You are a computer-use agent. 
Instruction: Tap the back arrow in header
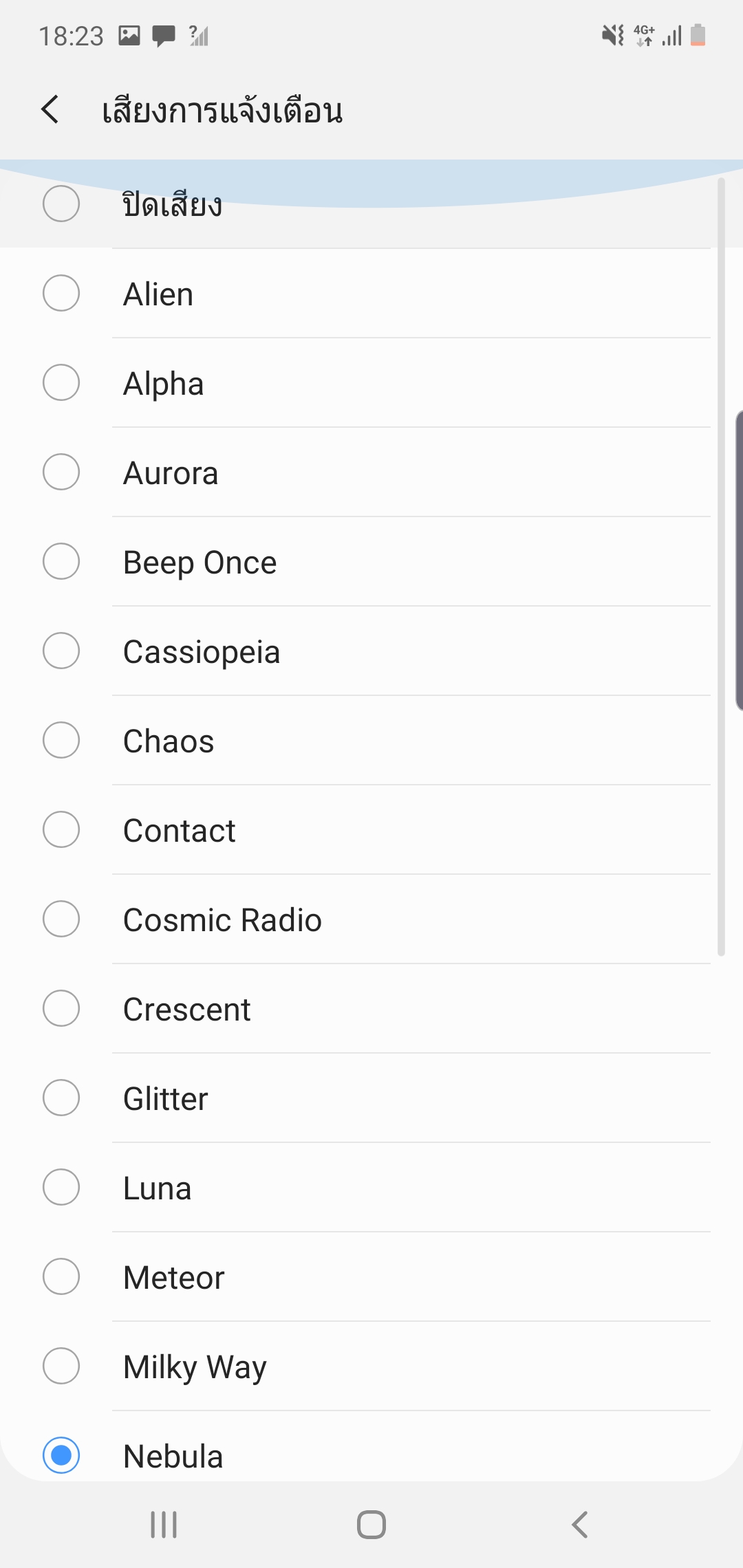pos(50,109)
